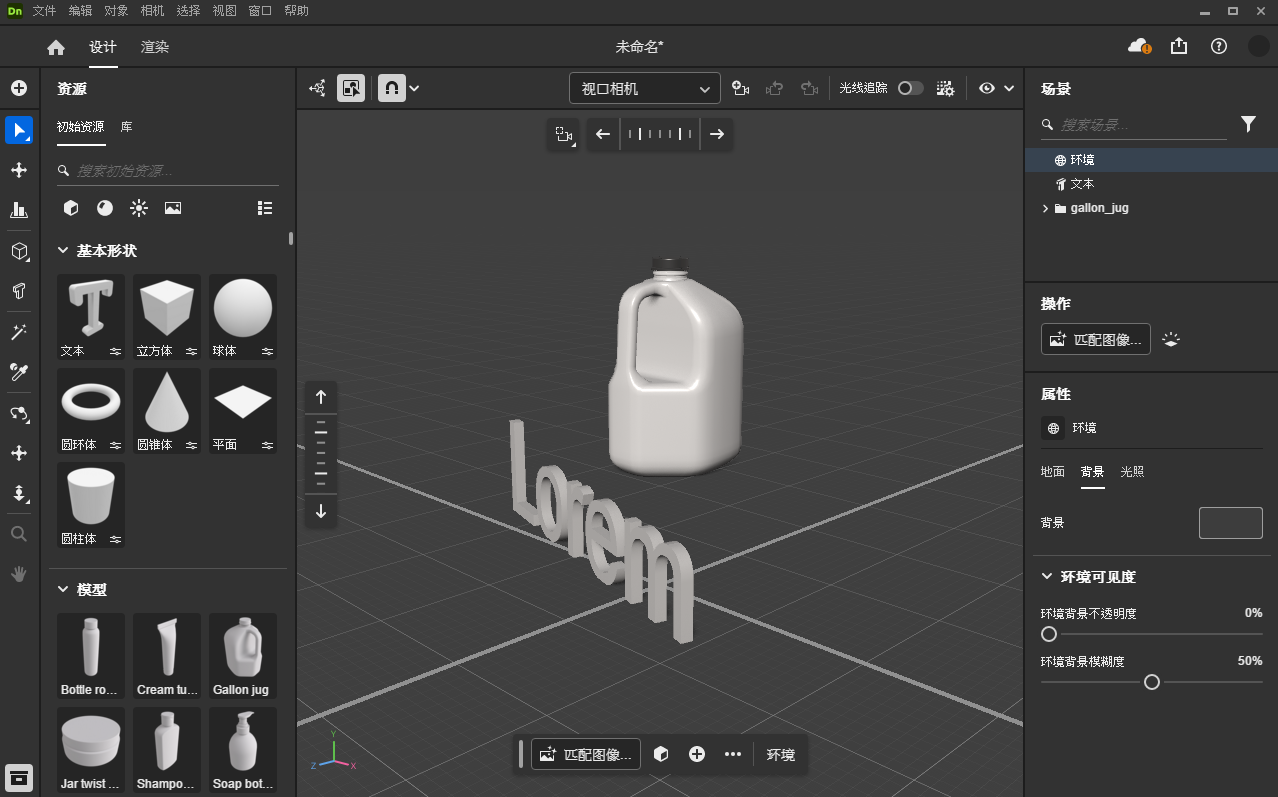Toggle viewport visibility eye icon

pyautogui.click(x=987, y=88)
